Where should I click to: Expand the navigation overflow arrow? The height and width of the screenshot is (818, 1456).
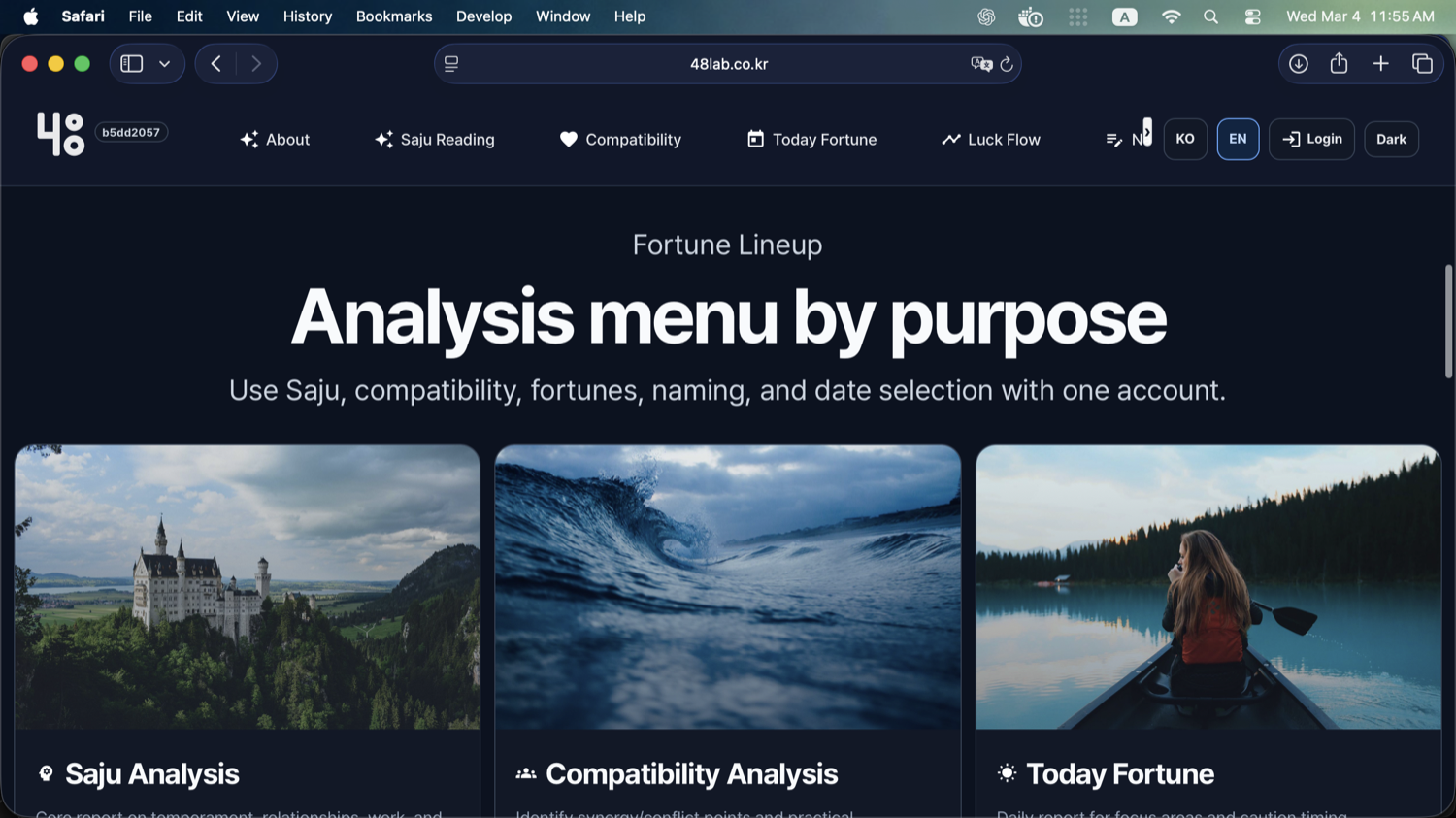[x=1147, y=131]
